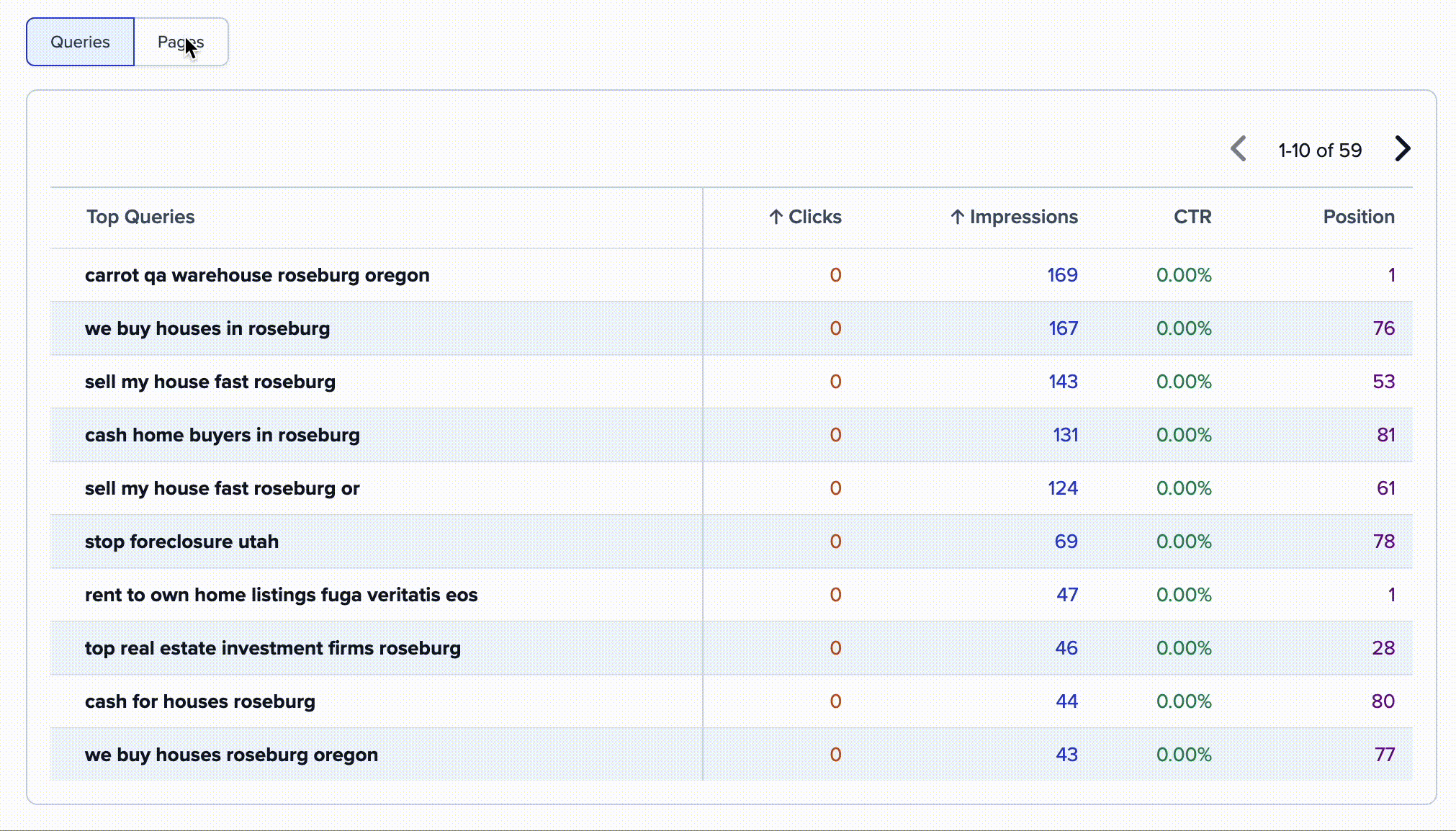Select query 'cash home buyers in roseburg'

[223, 435]
